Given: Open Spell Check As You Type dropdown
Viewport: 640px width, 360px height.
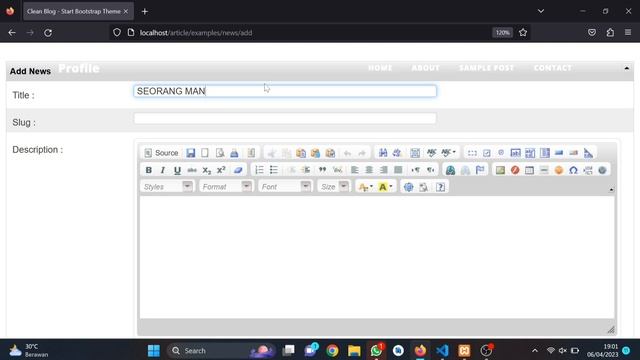Looking at the screenshot, I should 449,153.
